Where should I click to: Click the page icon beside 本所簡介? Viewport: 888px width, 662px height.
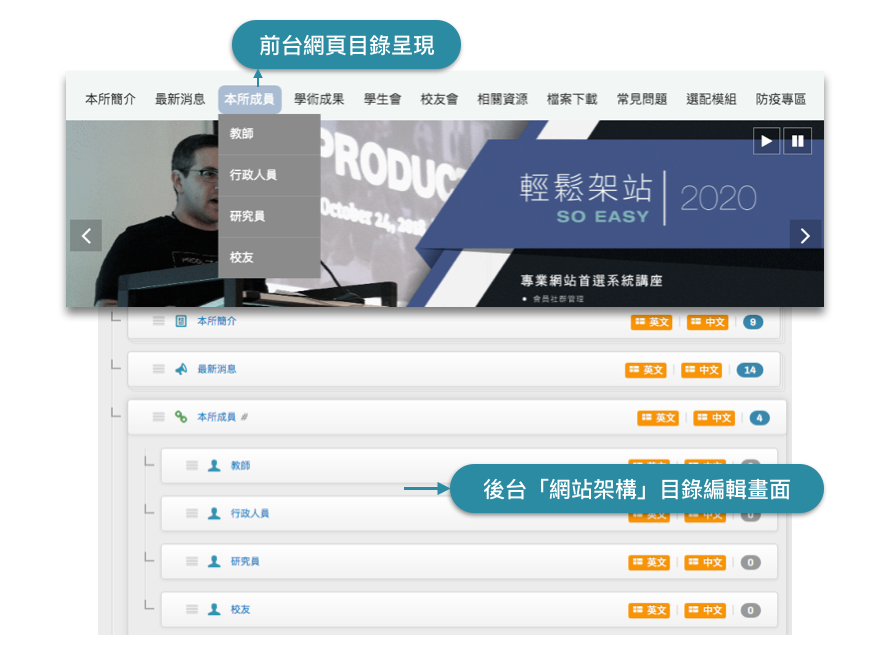pyautogui.click(x=181, y=321)
